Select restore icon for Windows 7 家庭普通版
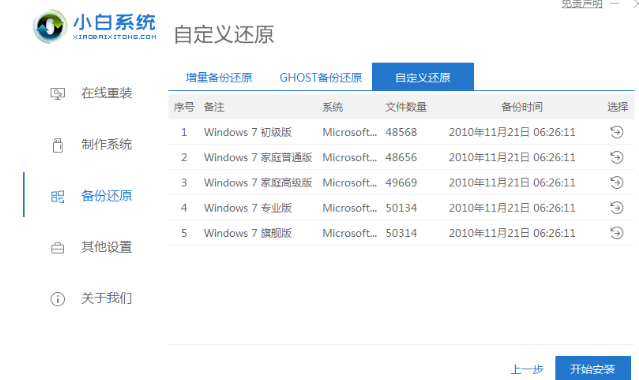639x380 pixels. click(617, 157)
